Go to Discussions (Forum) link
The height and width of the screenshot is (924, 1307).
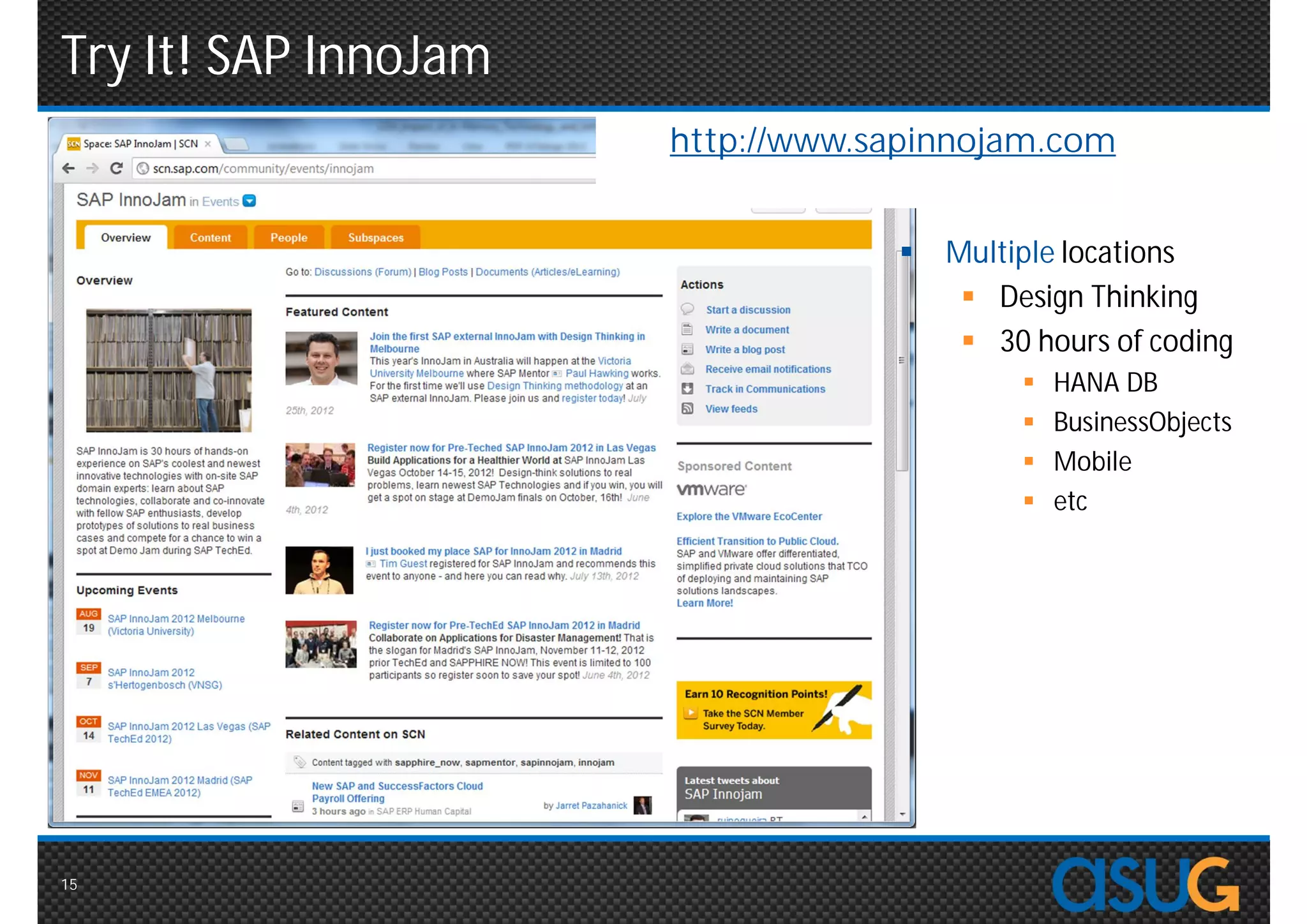(x=362, y=272)
